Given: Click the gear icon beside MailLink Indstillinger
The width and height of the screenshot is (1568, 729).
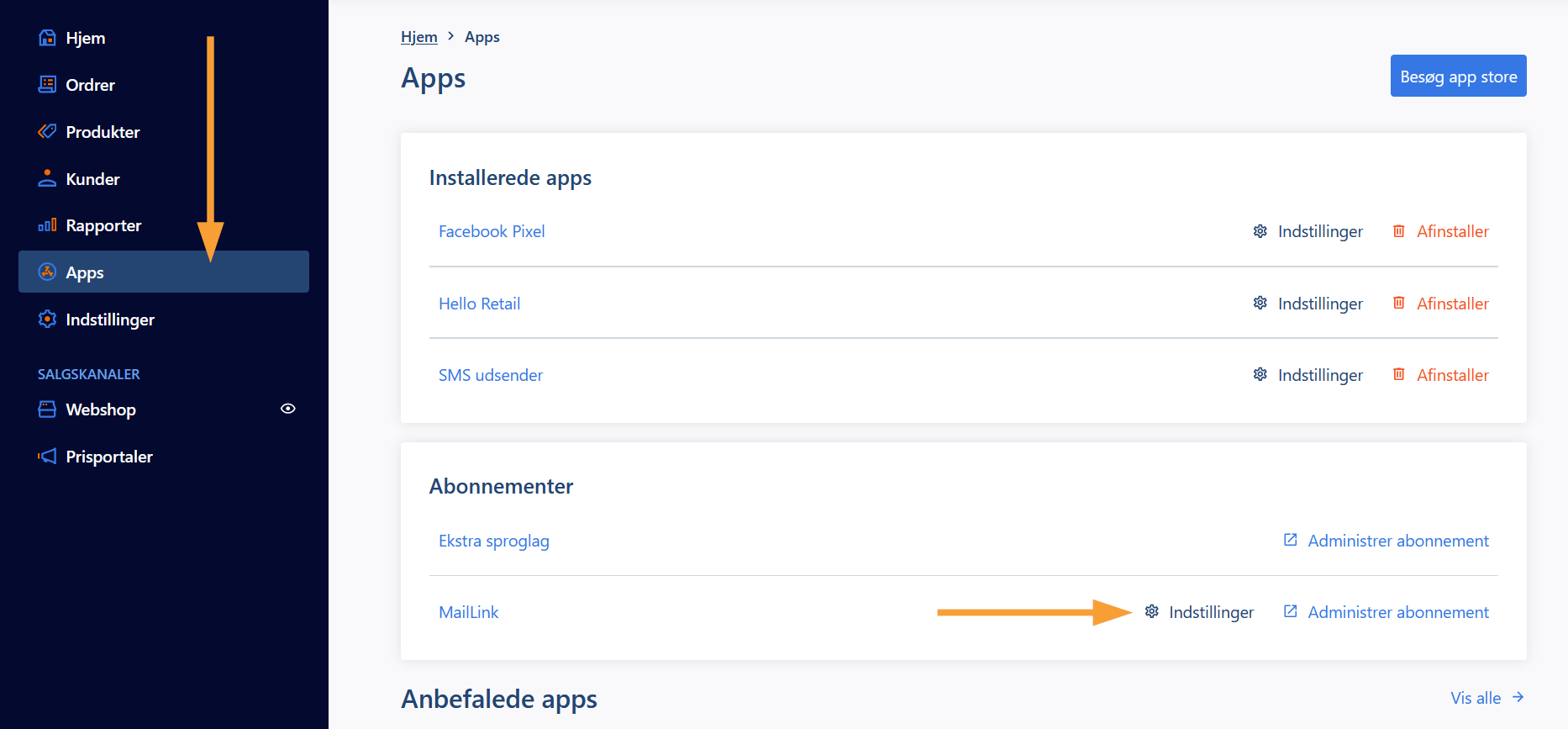Looking at the screenshot, I should (1152, 611).
